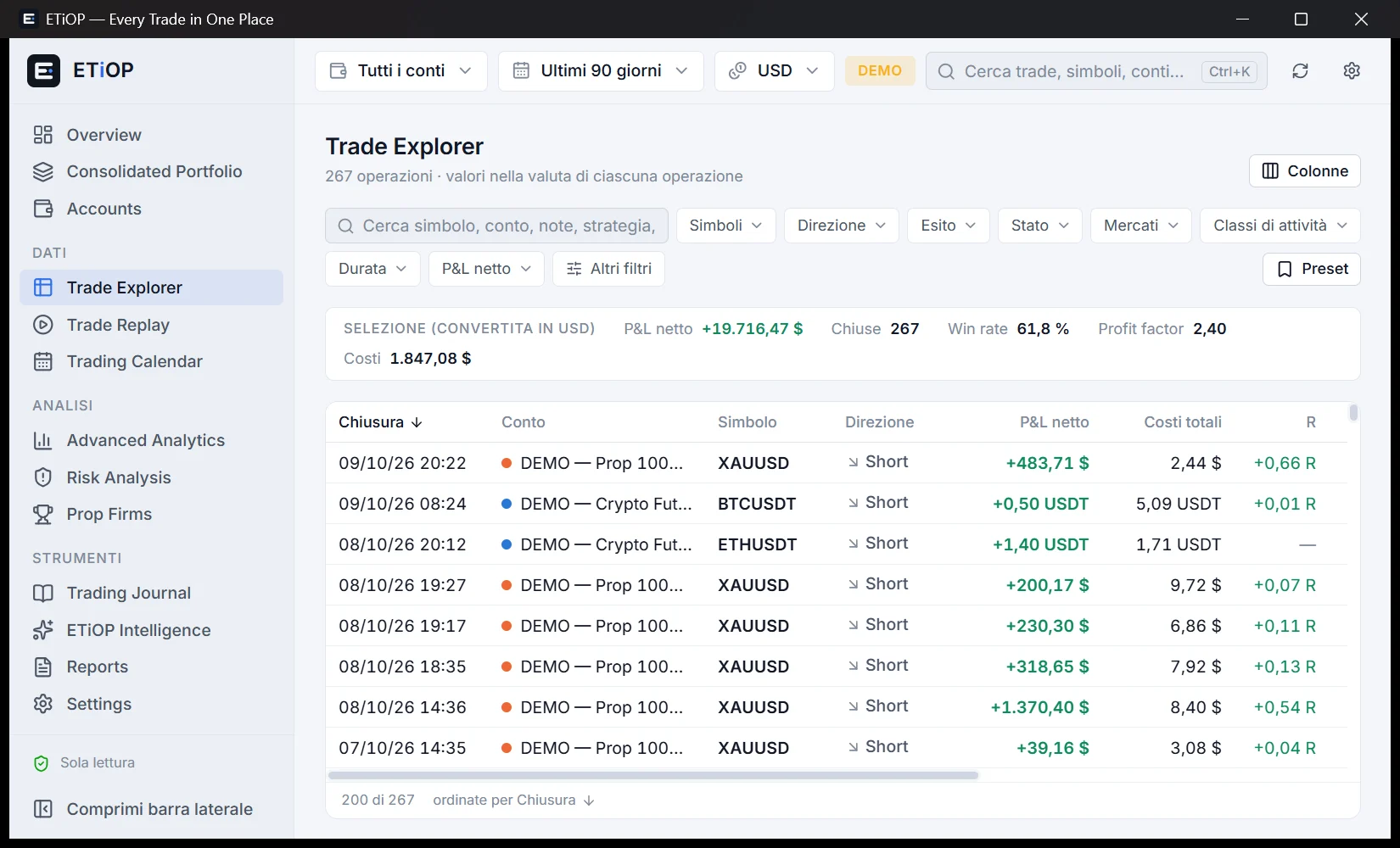The width and height of the screenshot is (1400, 848).
Task: Expand the Esito filter
Action: click(x=948, y=226)
